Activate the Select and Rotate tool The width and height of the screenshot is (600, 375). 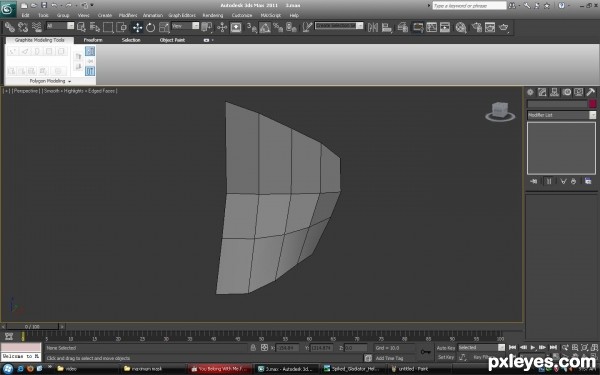pos(150,27)
